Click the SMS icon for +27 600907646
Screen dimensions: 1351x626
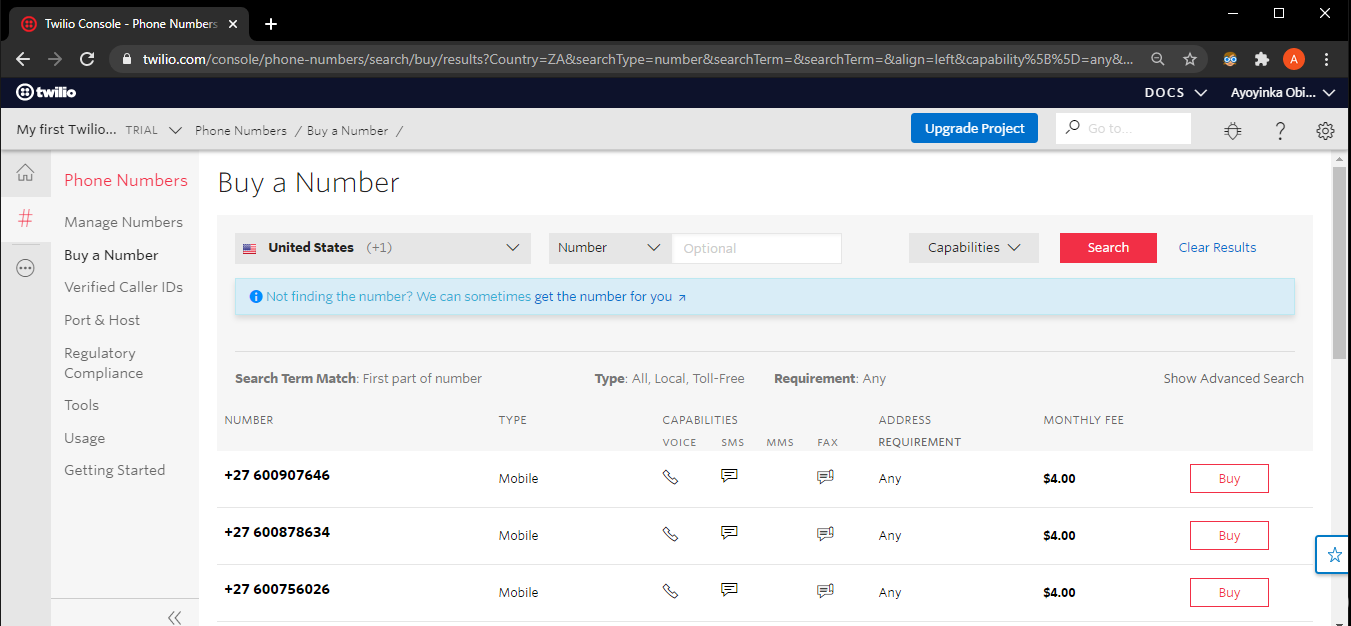click(x=729, y=476)
